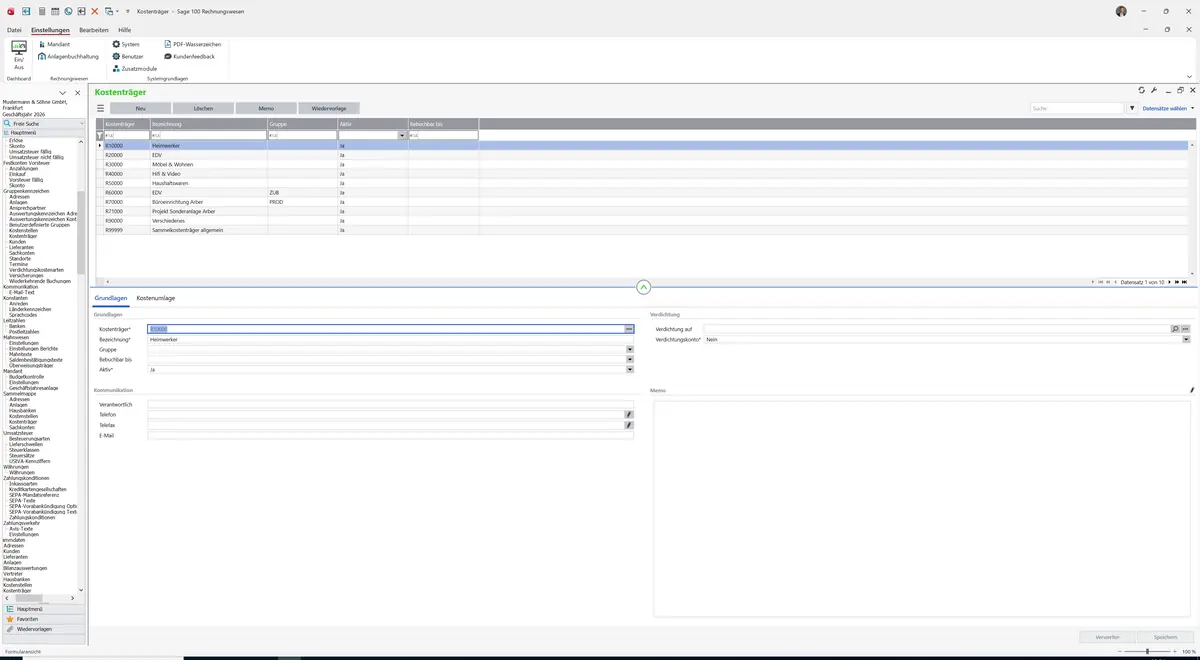
Task: Click the red X icon in quick access toolbar
Action: [95, 11]
